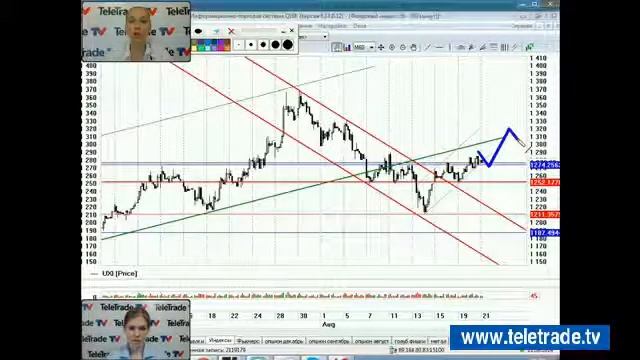
Task: Choose the smallest brush size dot
Action: click(239, 45)
